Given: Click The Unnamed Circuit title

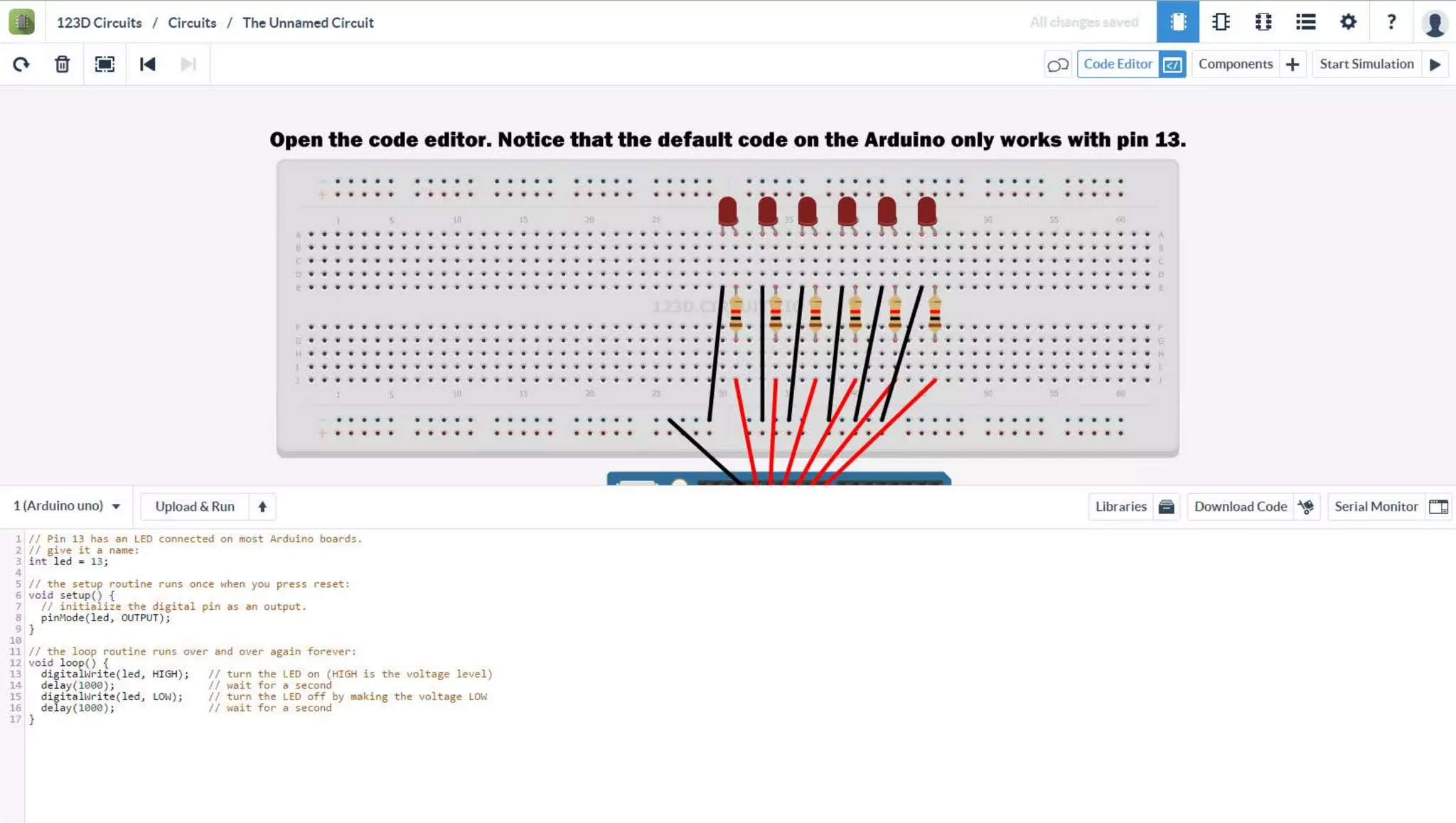Looking at the screenshot, I should point(308,23).
